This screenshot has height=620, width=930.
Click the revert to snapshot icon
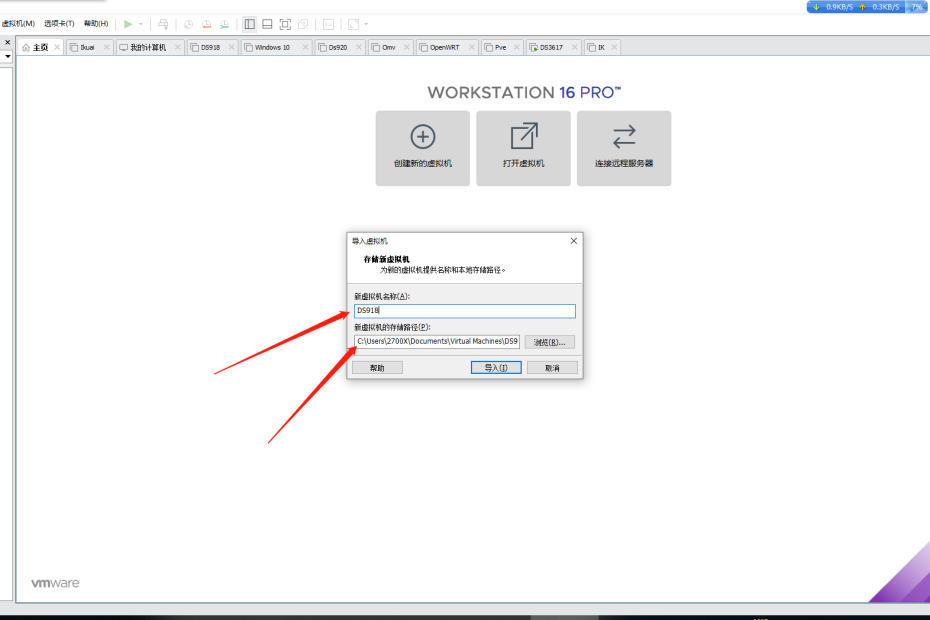point(206,24)
